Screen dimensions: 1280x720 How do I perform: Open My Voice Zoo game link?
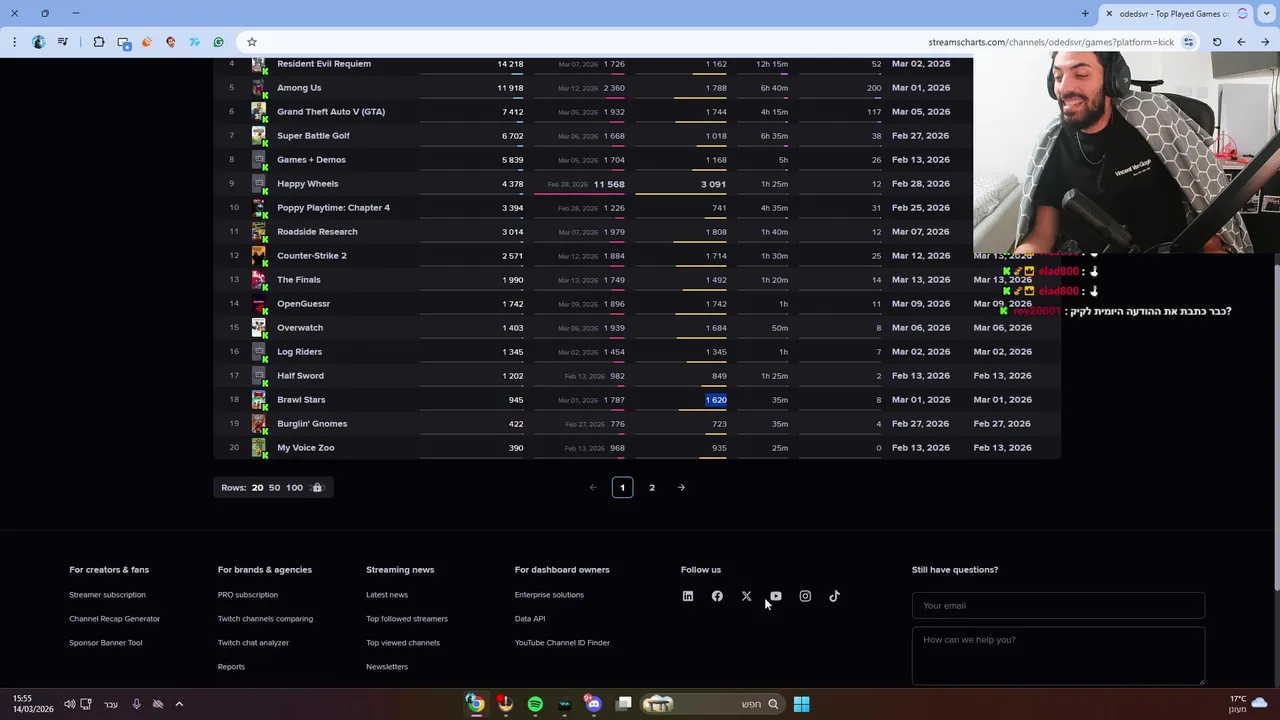coord(306,448)
